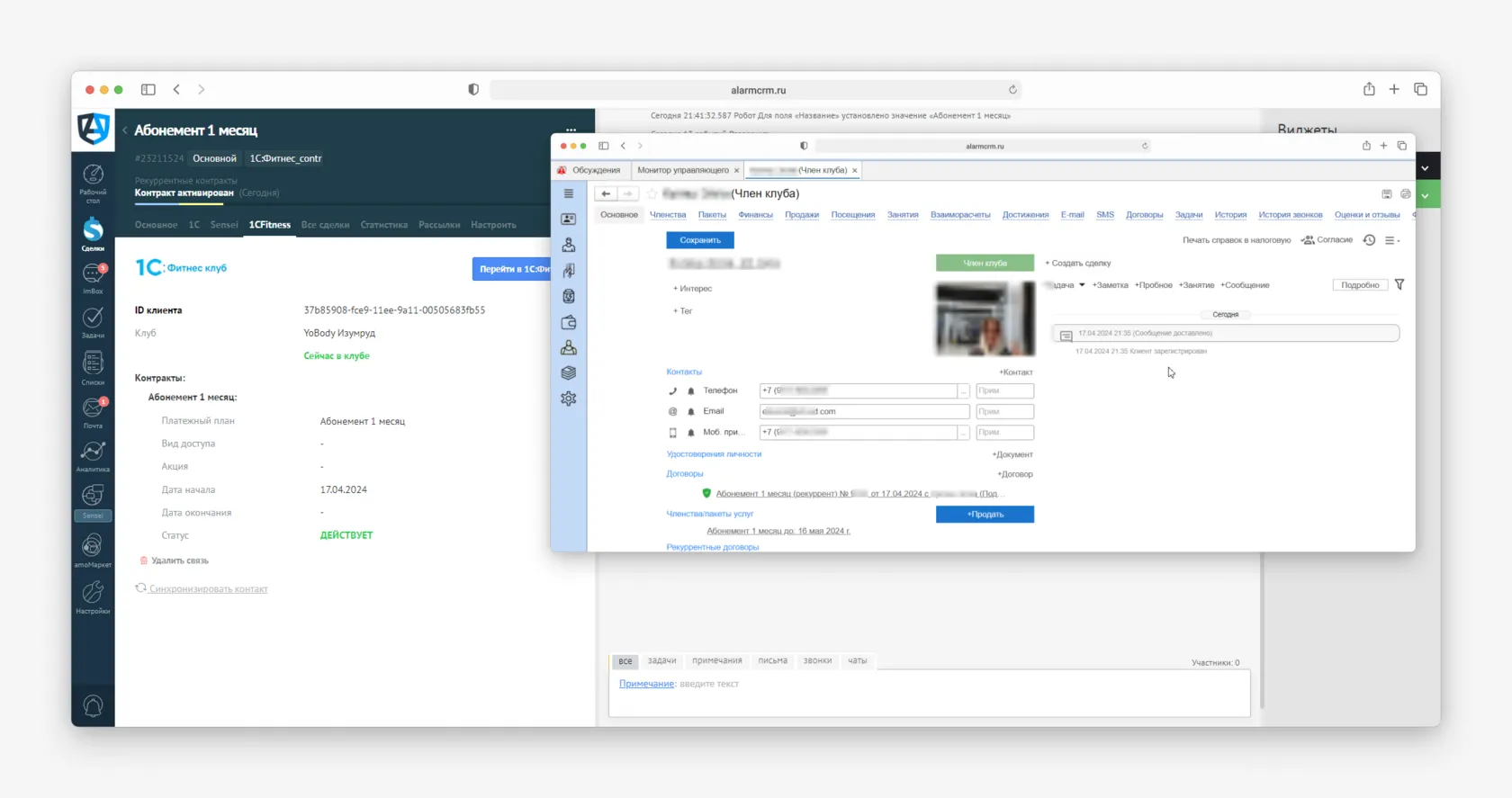Click the amoCRM shield logo
Screen dimensions: 1512x798
94,129
